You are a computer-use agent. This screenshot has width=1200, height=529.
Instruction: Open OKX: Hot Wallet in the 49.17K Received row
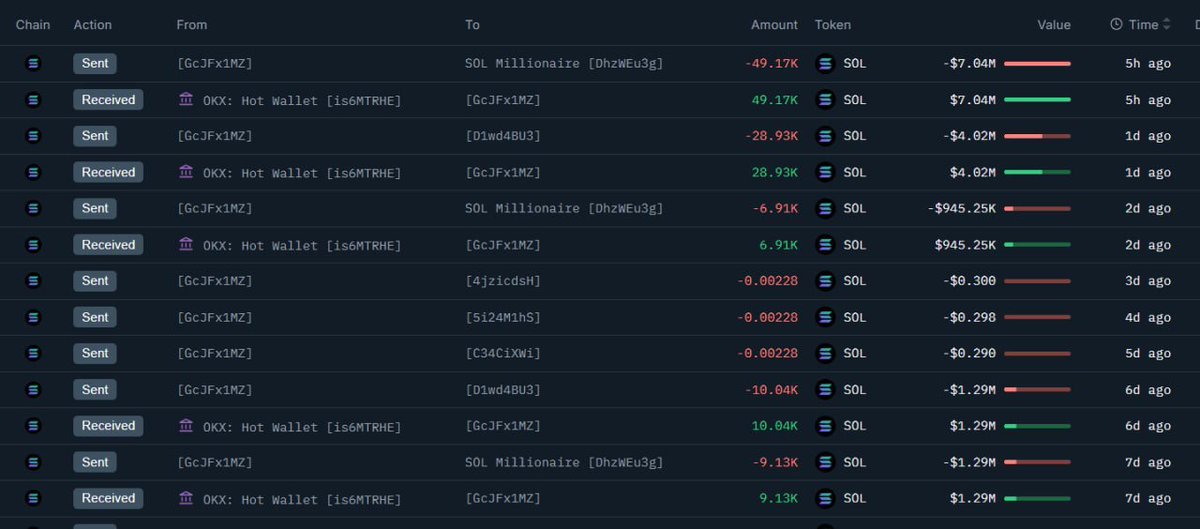(x=302, y=100)
